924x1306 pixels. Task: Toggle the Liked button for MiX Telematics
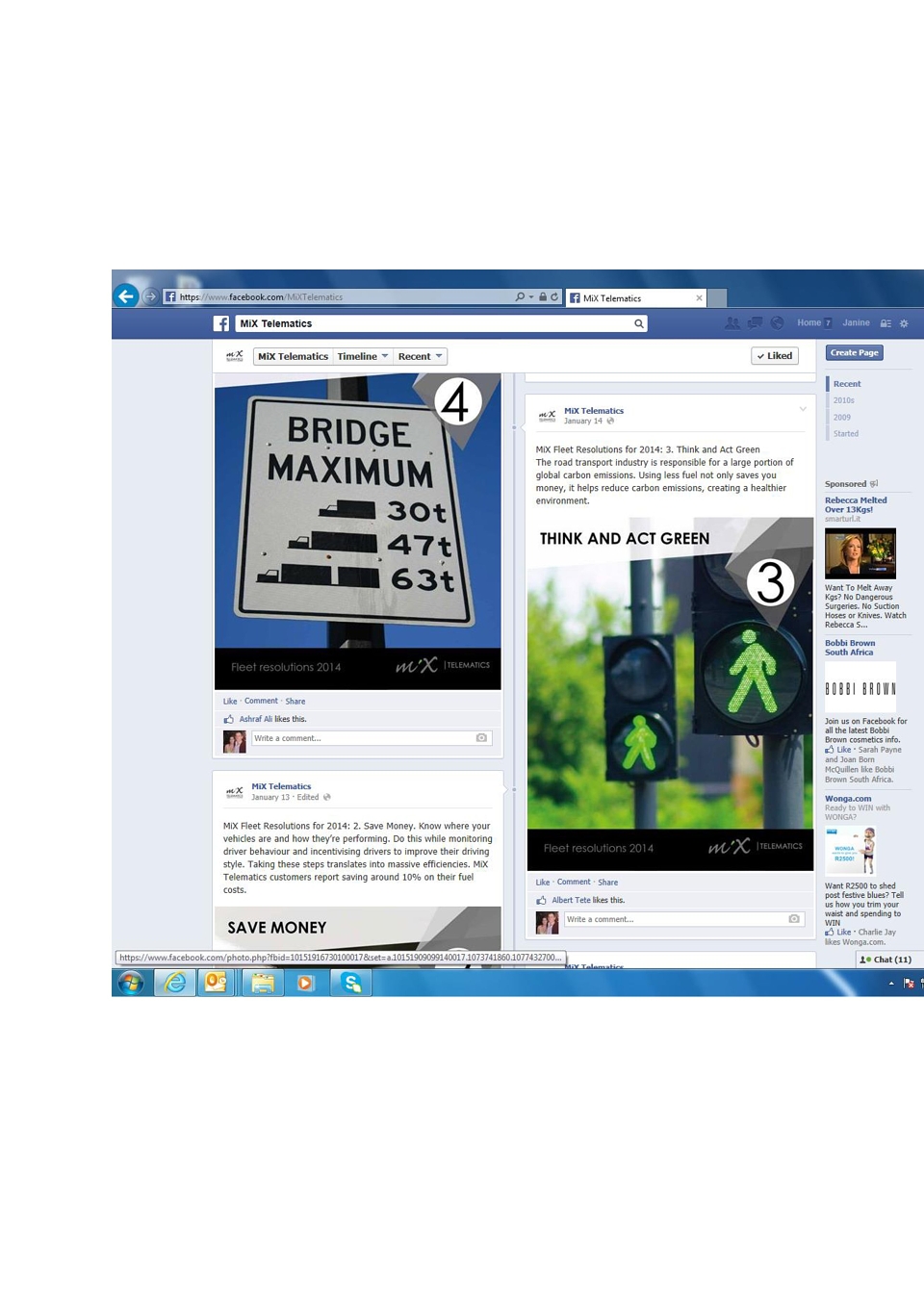(x=775, y=356)
